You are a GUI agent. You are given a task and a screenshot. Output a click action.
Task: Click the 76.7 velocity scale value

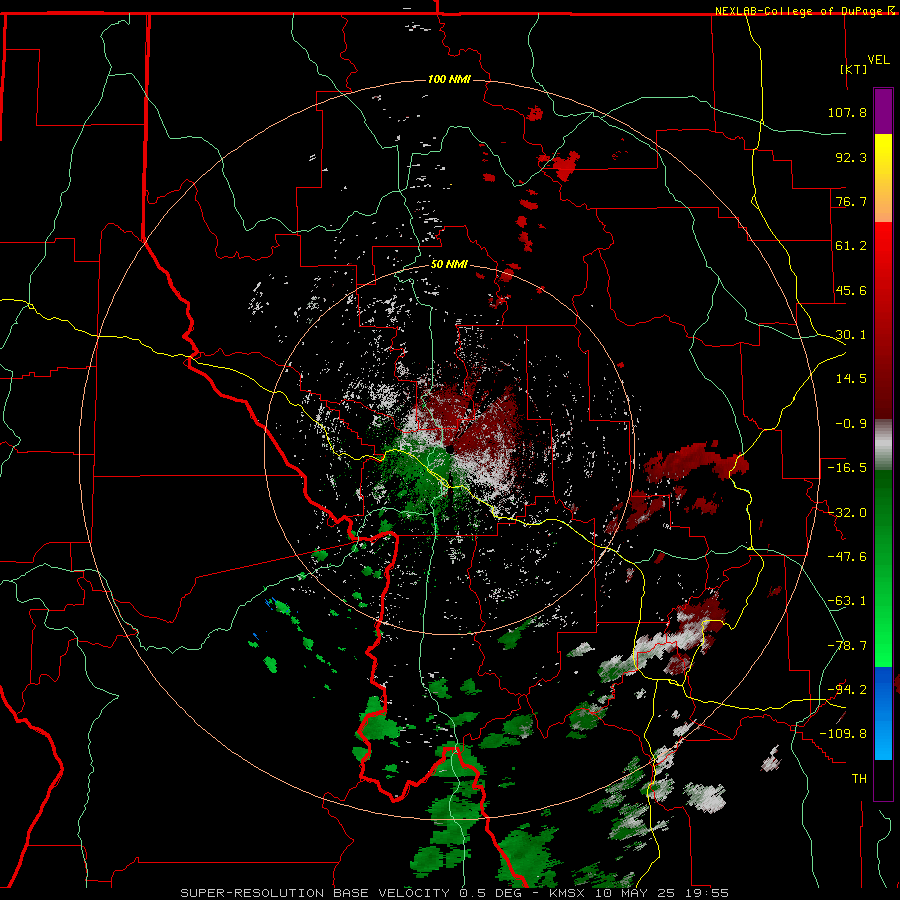point(851,201)
